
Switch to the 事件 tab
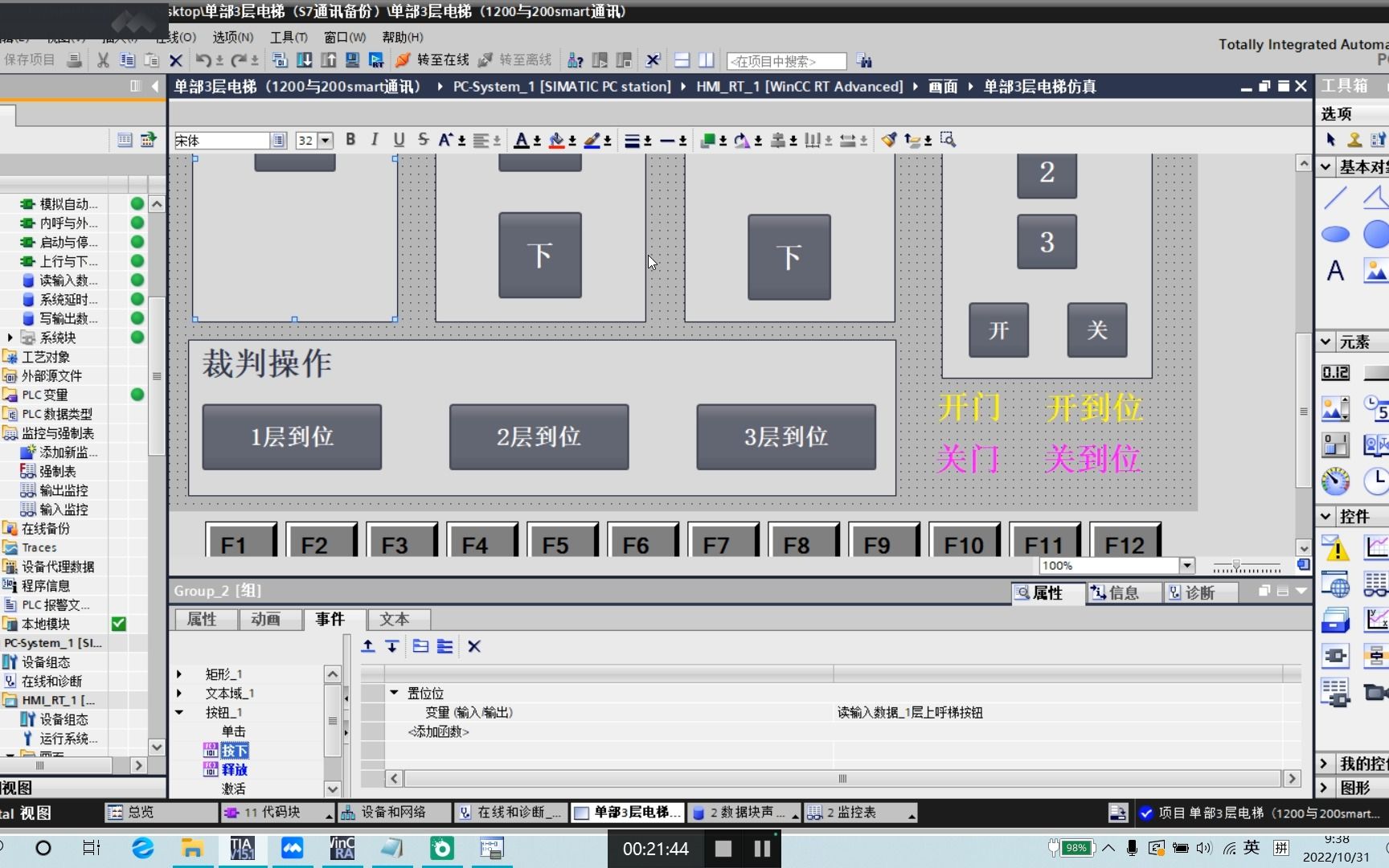coord(334,620)
